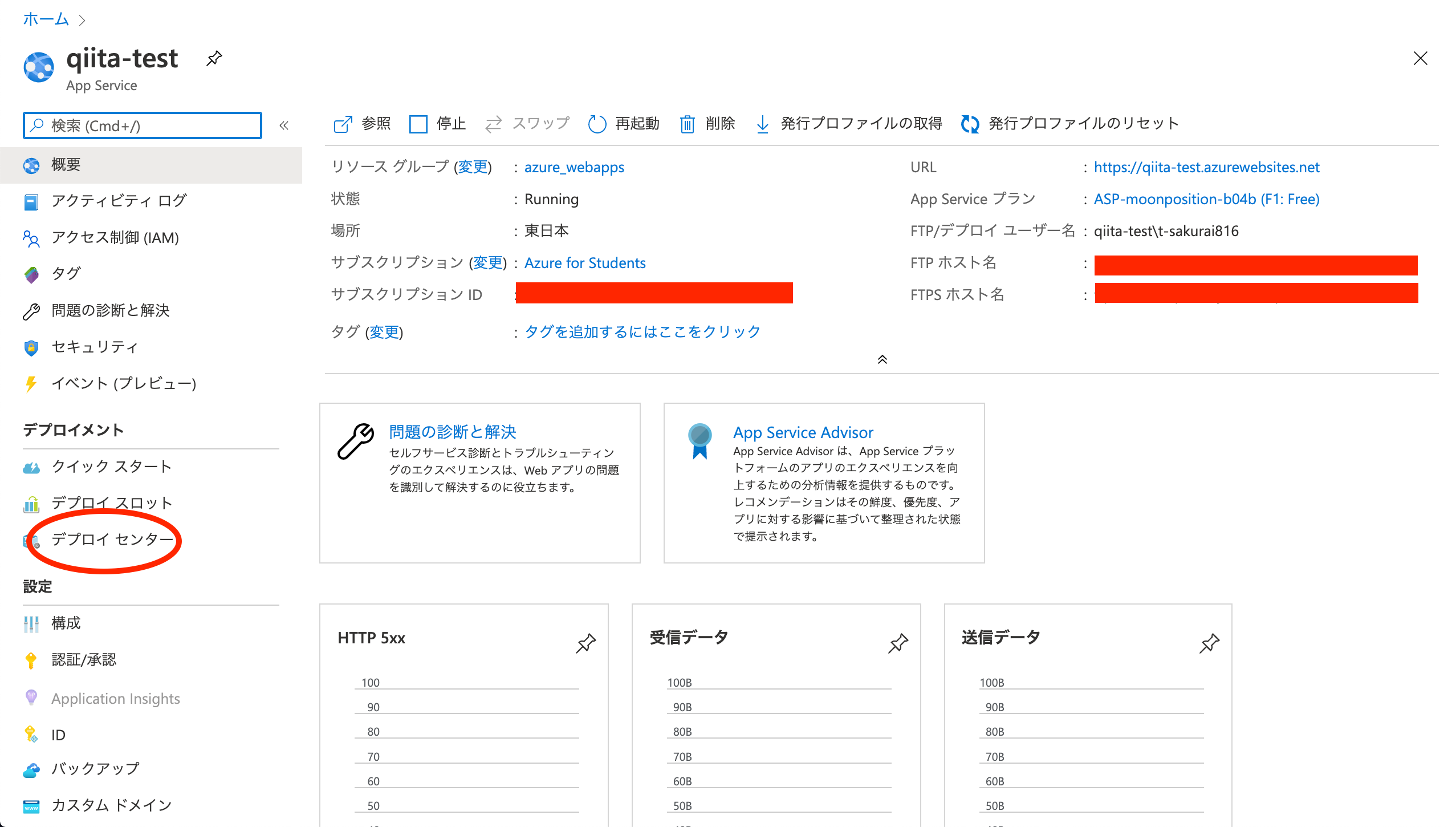
Task: Click the 削除 trash icon
Action: tap(688, 124)
